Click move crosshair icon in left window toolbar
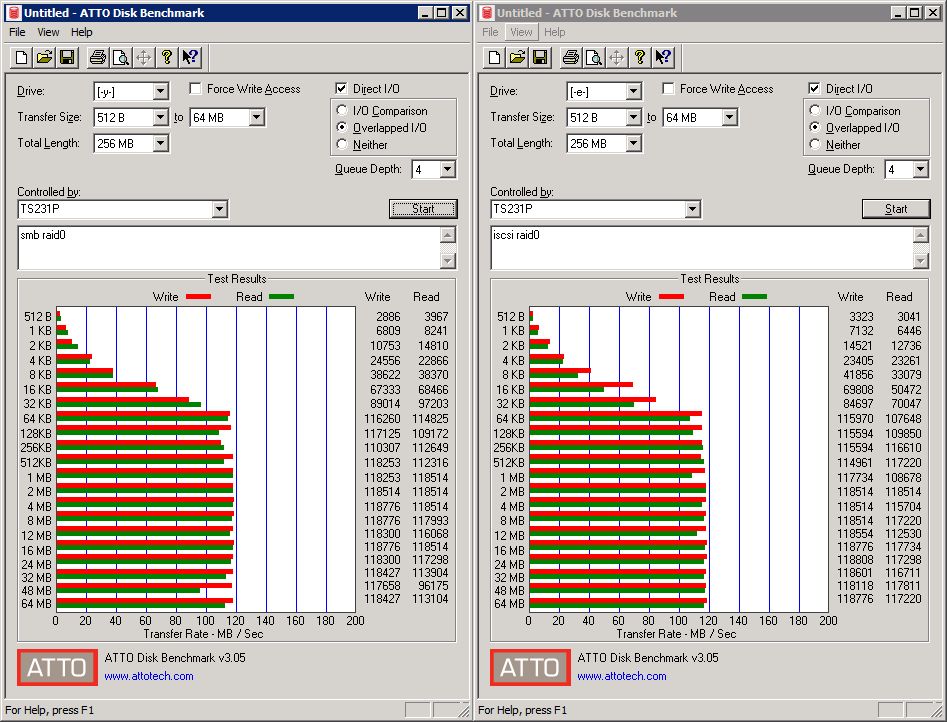This screenshot has width=947, height=722. 144,57
